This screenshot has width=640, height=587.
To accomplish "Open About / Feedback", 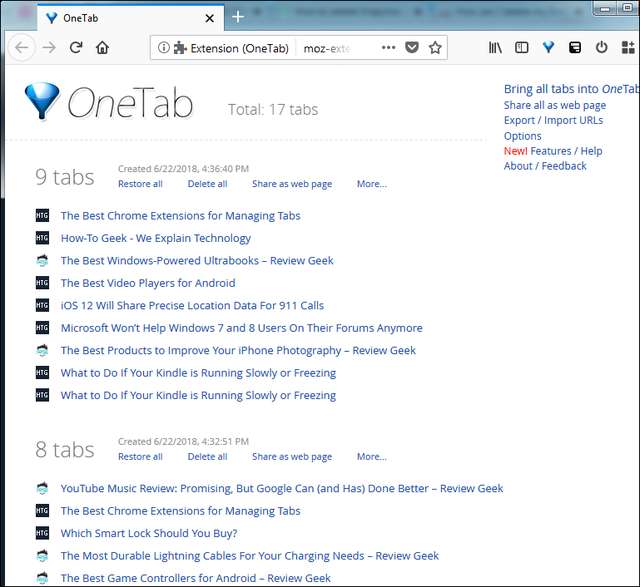I will [x=545, y=166].
